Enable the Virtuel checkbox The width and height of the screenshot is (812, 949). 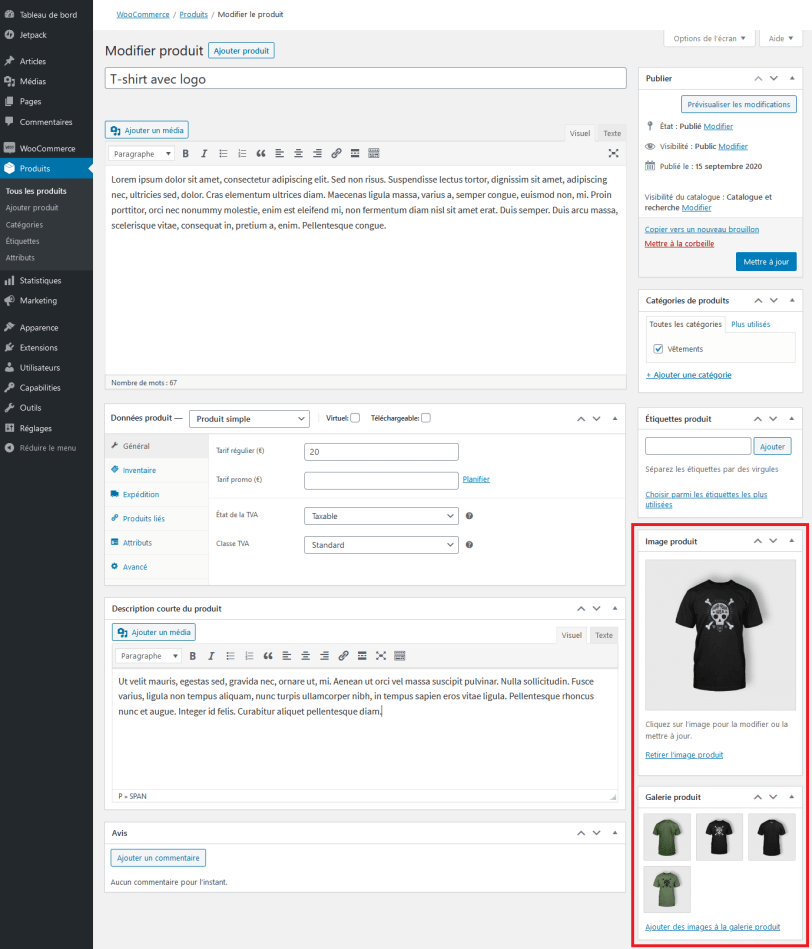pos(355,418)
